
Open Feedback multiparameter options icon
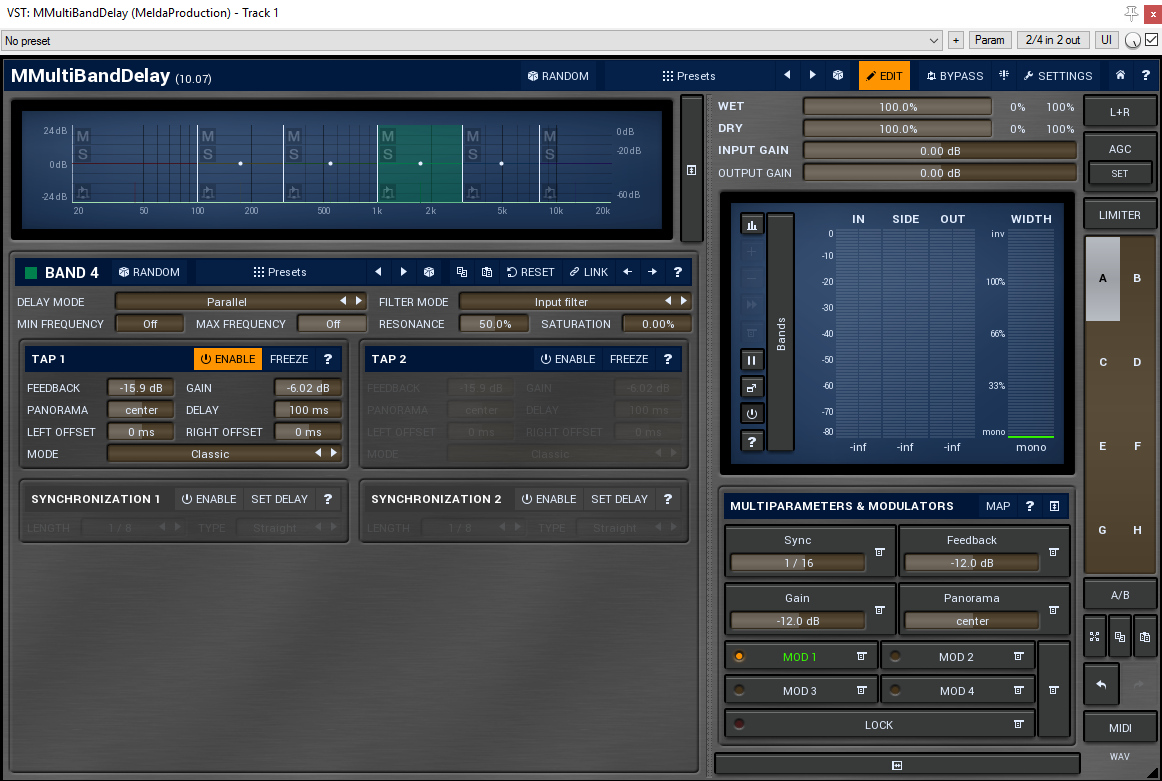1054,552
